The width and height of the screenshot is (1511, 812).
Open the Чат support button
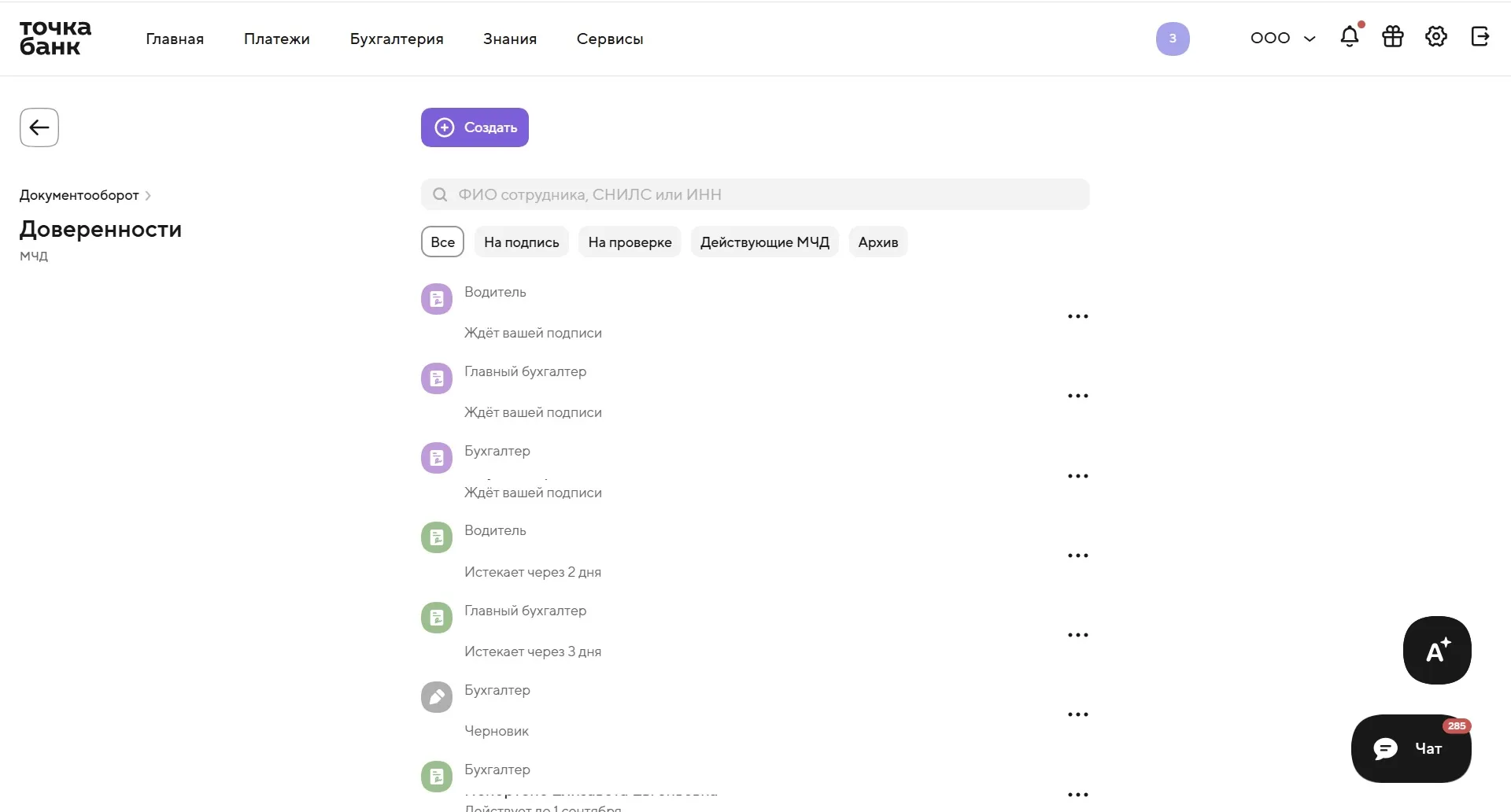point(1411,748)
